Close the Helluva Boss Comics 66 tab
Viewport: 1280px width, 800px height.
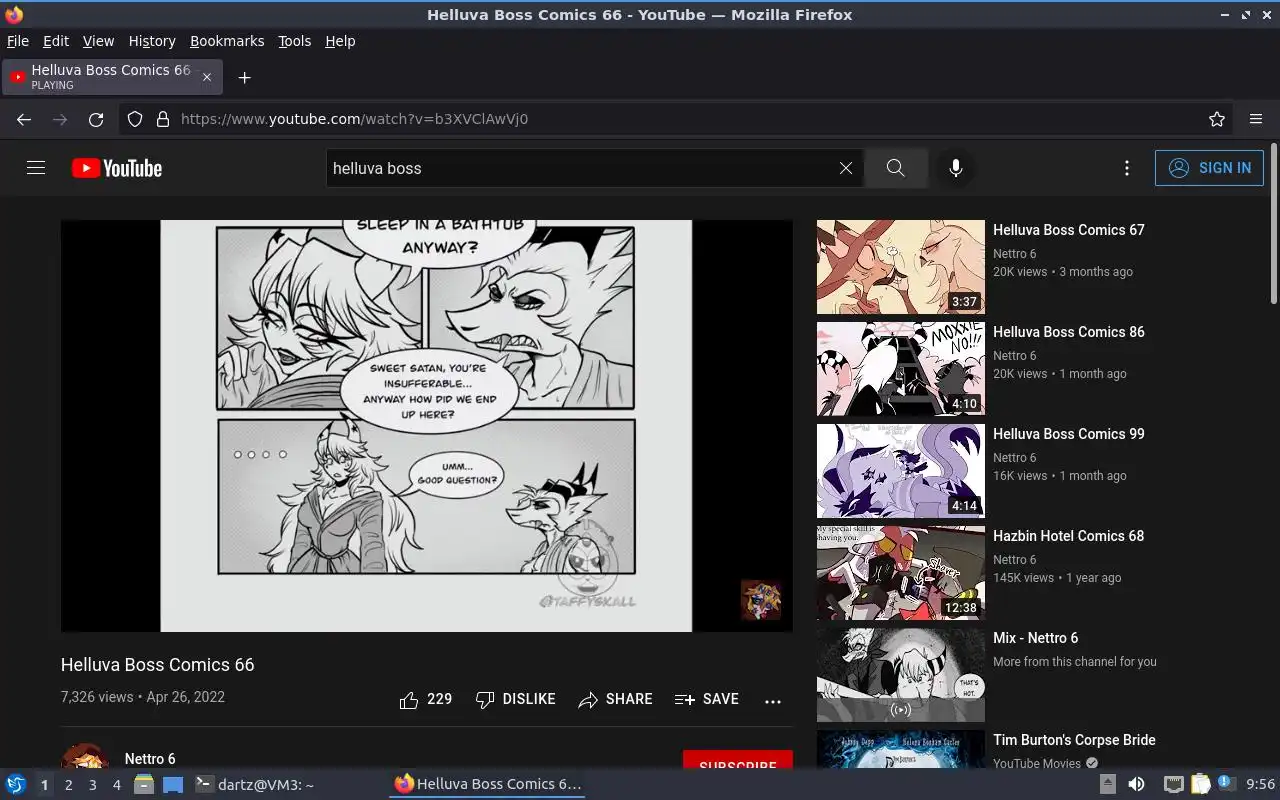(207, 77)
